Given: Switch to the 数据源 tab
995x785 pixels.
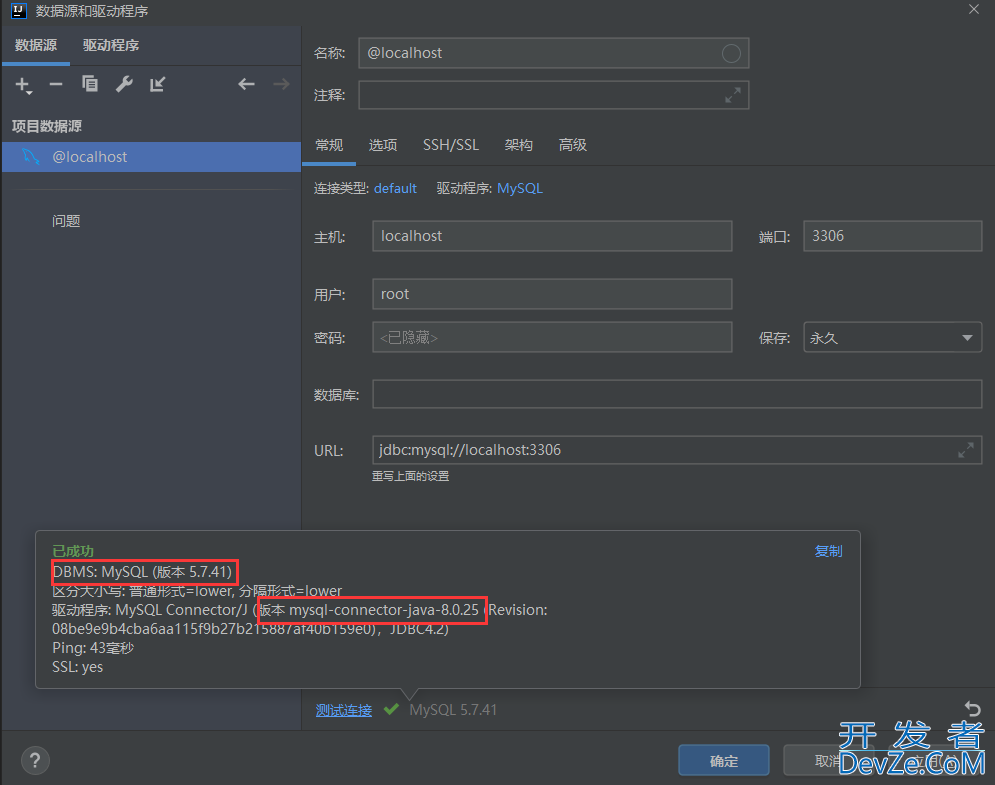Looking at the screenshot, I should point(36,46).
